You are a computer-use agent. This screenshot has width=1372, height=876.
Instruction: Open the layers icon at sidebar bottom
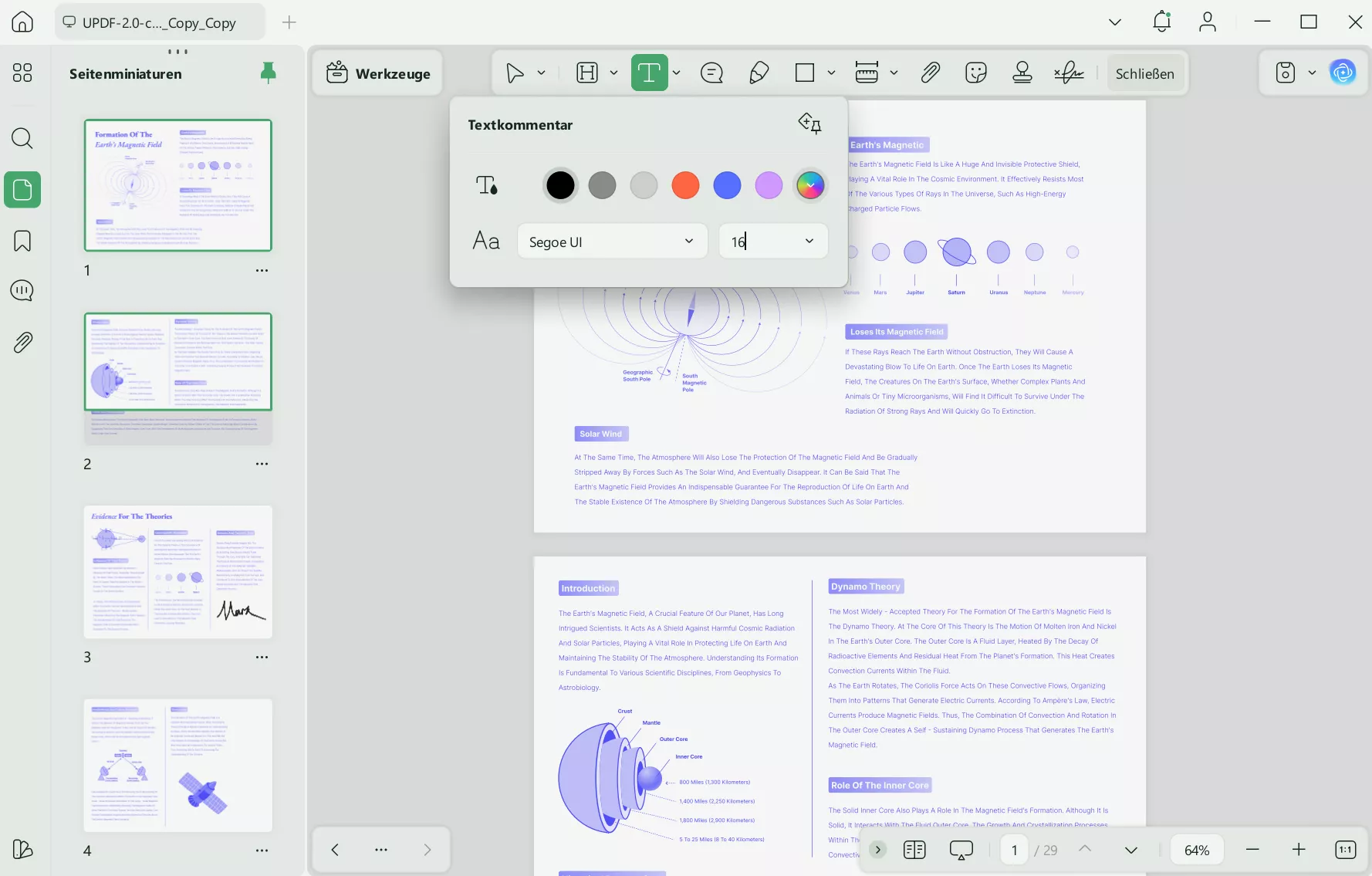tap(22, 849)
